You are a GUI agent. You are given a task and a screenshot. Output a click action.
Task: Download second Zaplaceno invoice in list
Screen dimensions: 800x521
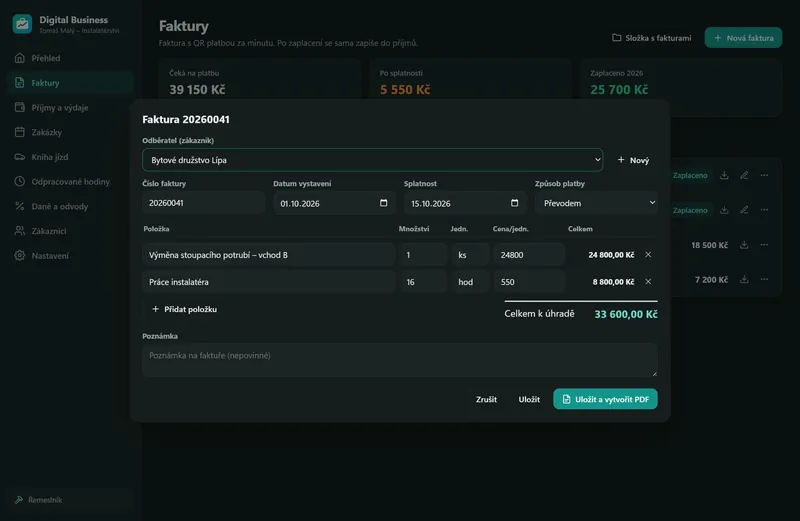tap(724, 210)
